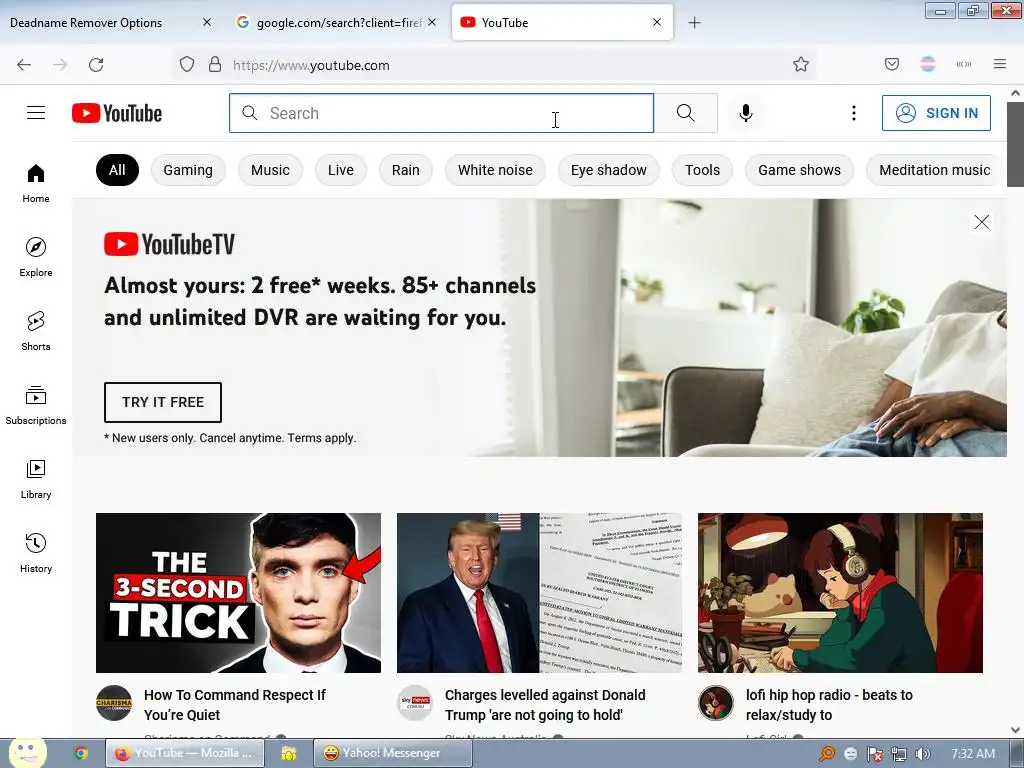
Task: Click the SIGN IN button
Action: click(x=936, y=113)
